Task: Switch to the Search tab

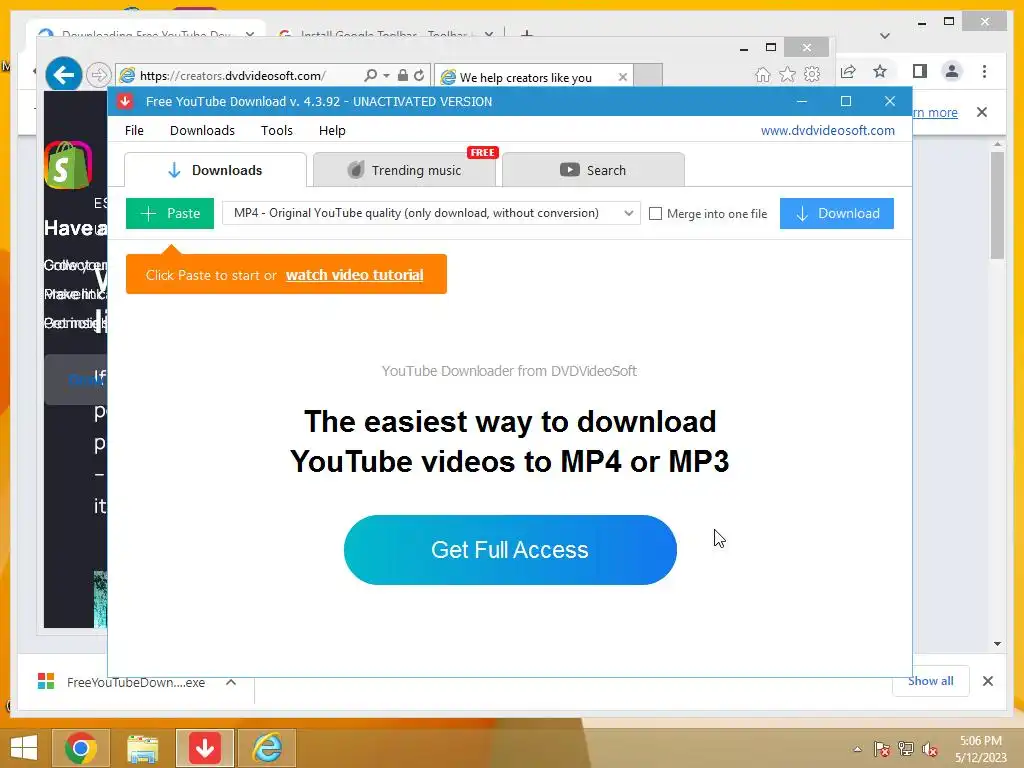Action: coord(593,170)
